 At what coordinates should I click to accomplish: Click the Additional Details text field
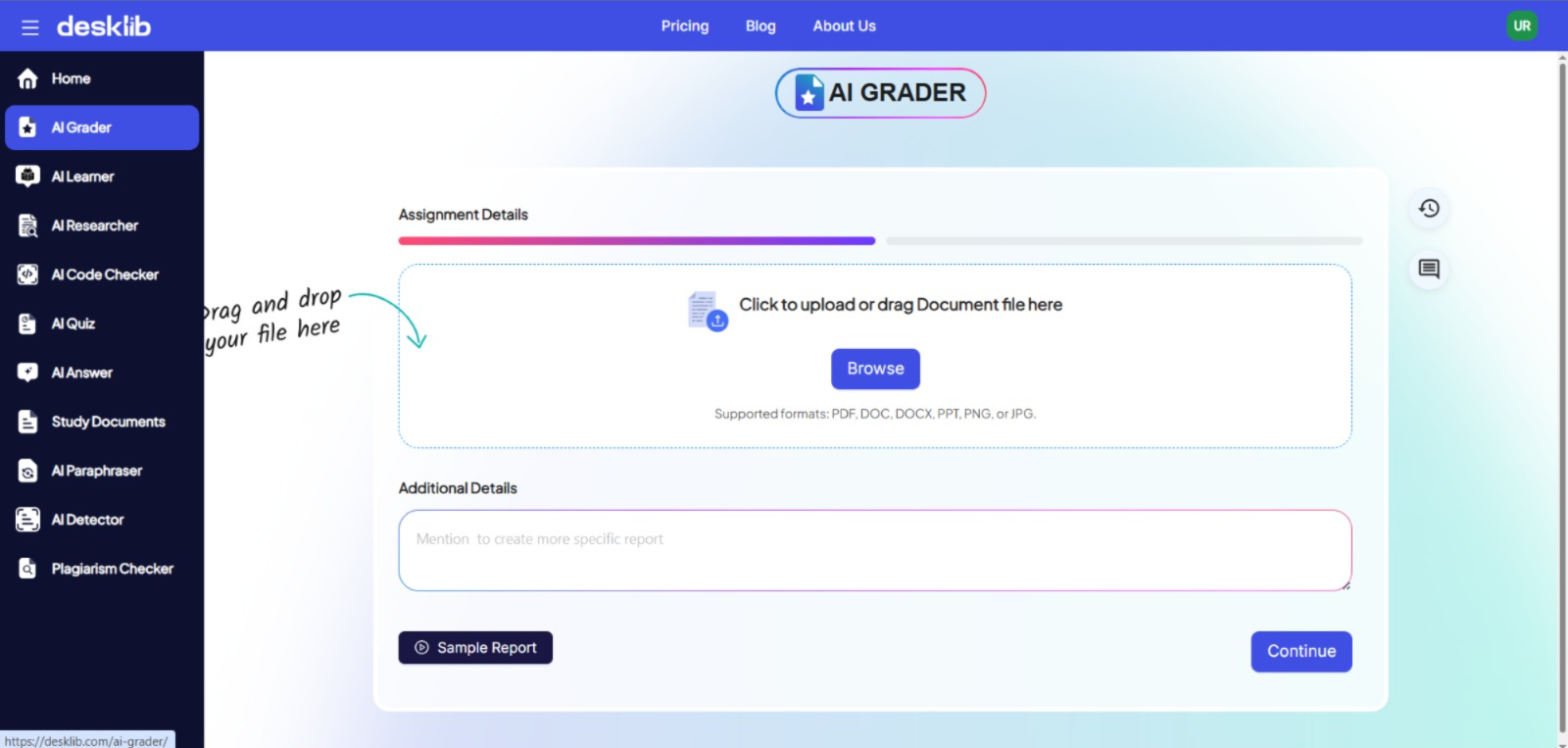coord(875,550)
